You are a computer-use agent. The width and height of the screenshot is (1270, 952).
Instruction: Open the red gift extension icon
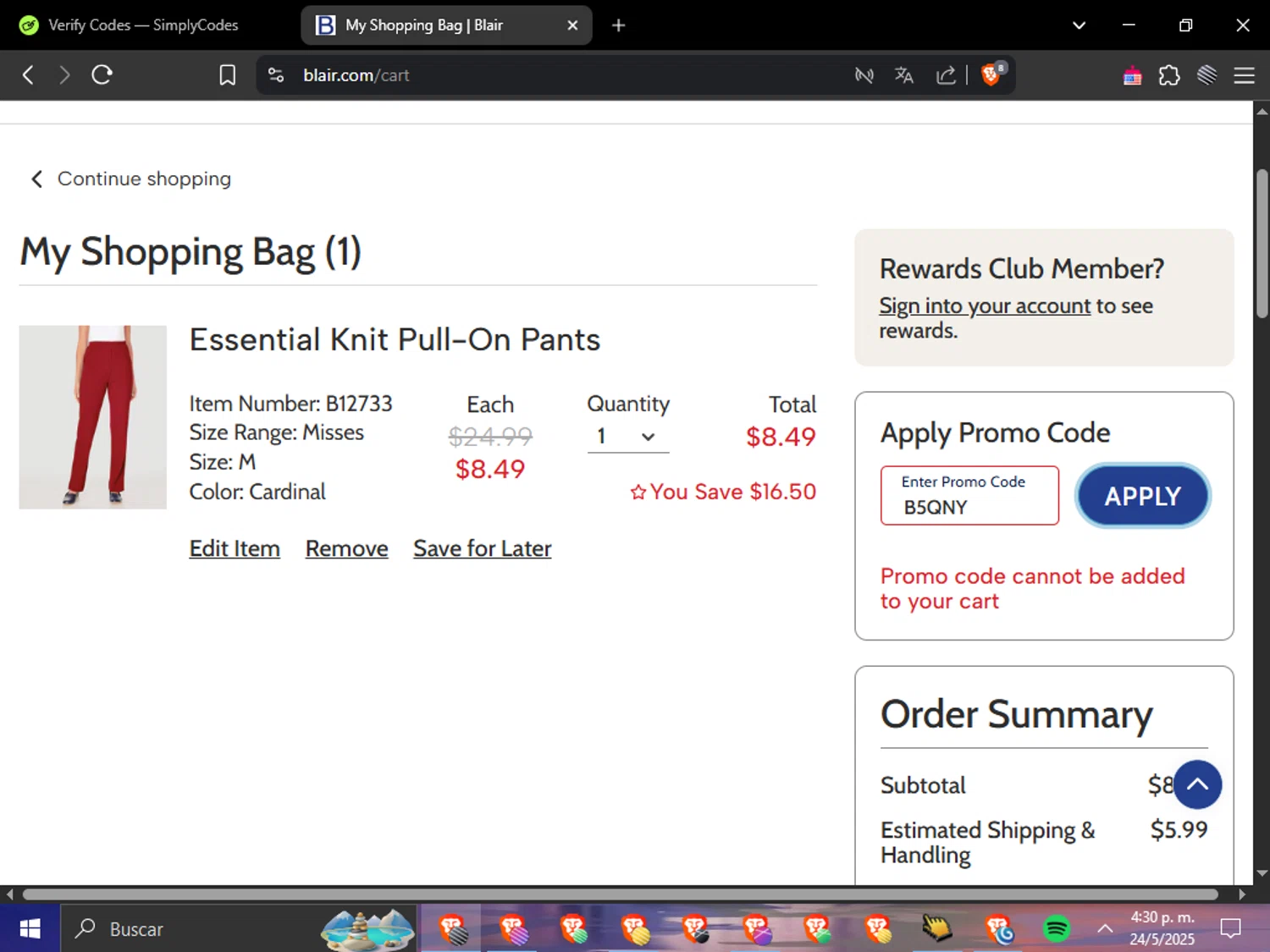click(x=1132, y=76)
